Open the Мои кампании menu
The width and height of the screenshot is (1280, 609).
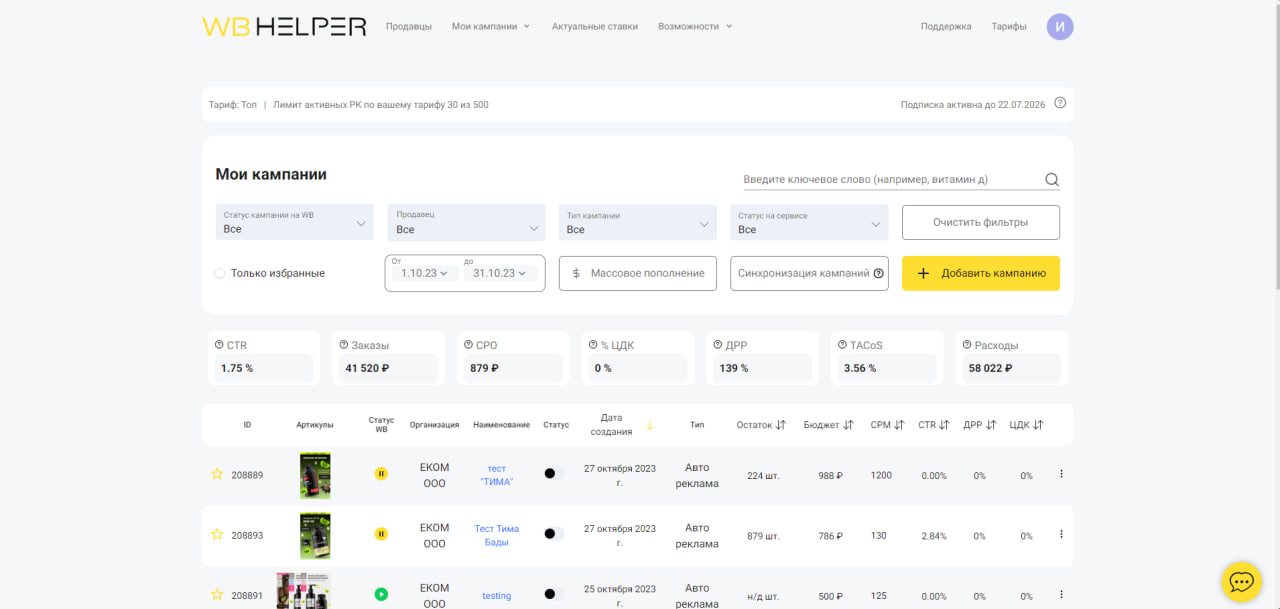tap(491, 27)
